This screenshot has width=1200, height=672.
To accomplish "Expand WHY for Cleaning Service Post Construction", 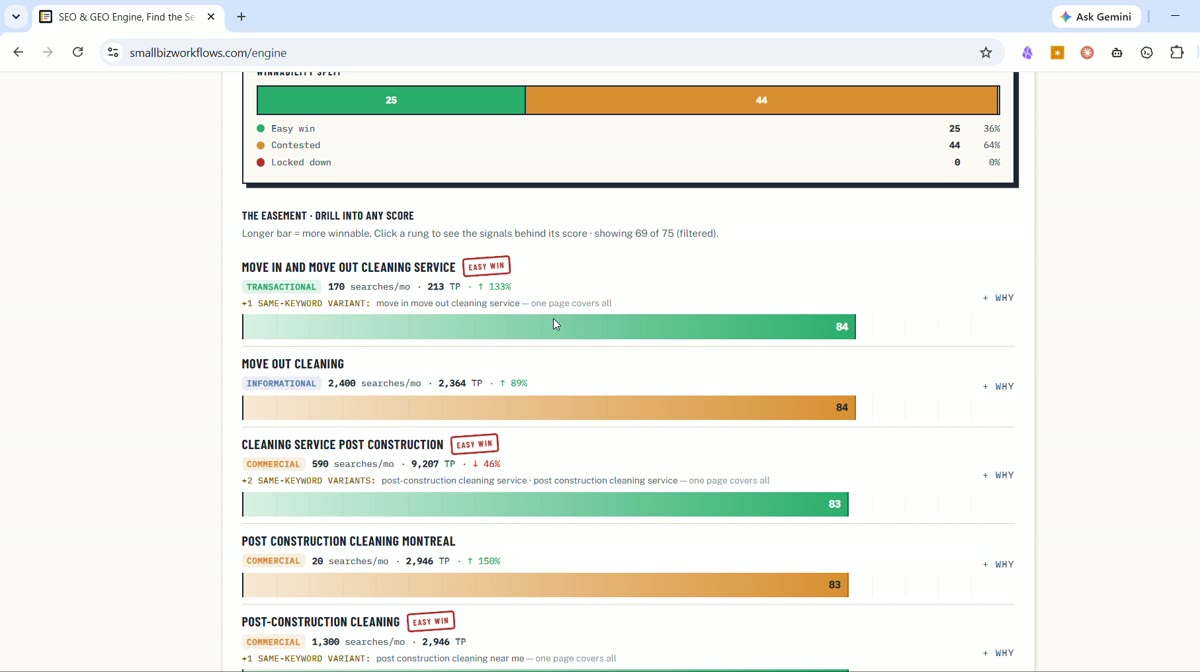I will (x=998, y=475).
